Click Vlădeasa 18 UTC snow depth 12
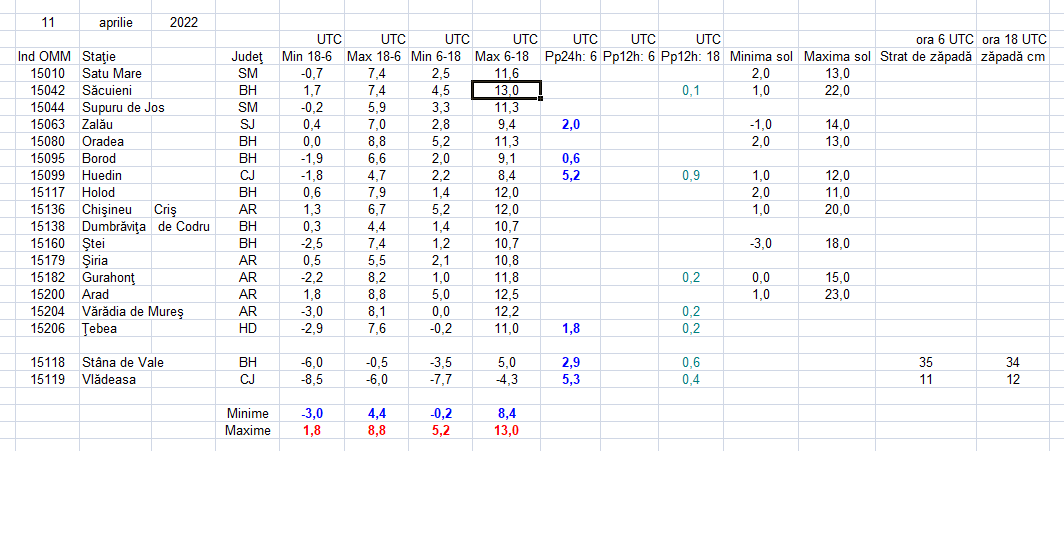The image size is (1064, 540). tap(1012, 379)
